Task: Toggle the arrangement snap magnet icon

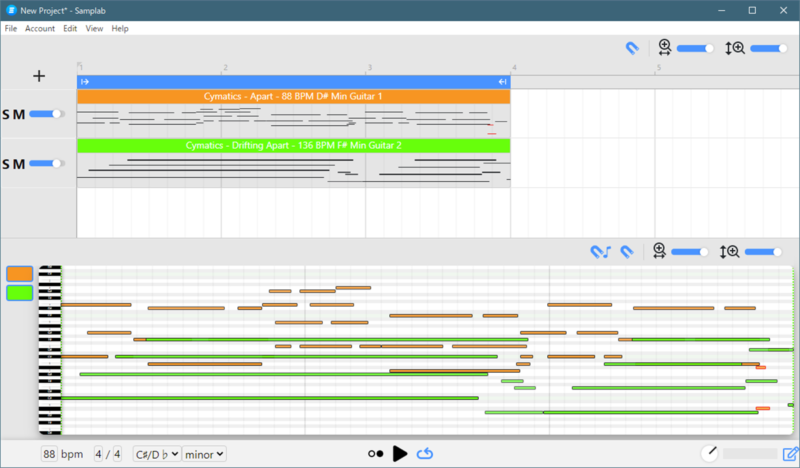Action: click(632, 48)
